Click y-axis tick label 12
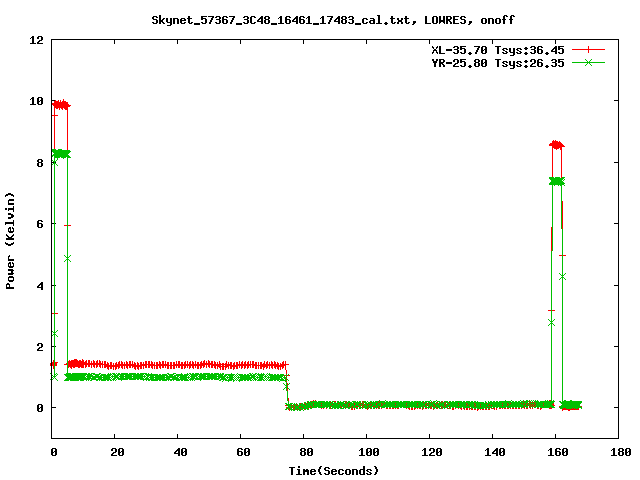 (36, 40)
